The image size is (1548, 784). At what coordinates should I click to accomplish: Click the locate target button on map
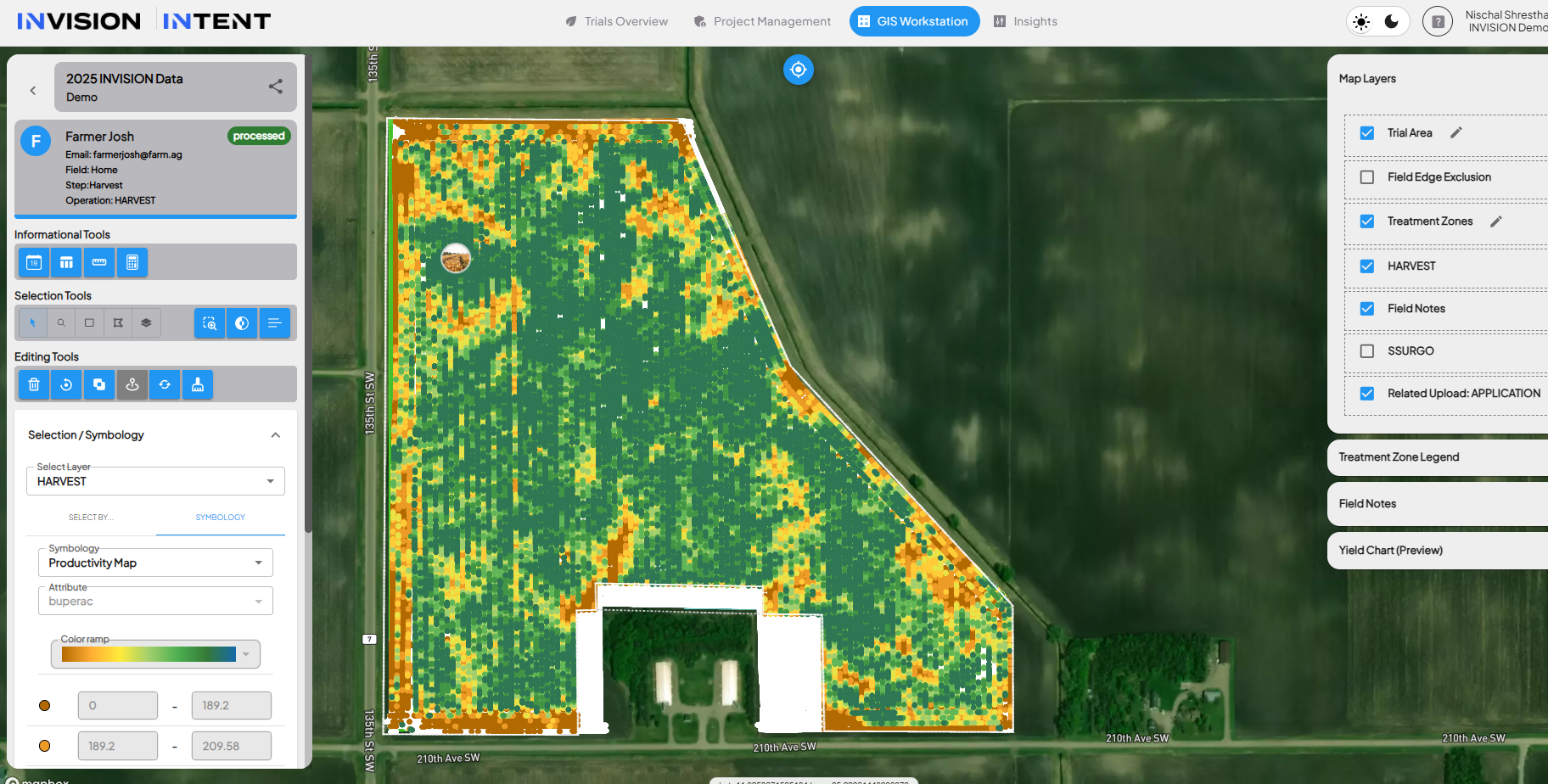pos(798,70)
